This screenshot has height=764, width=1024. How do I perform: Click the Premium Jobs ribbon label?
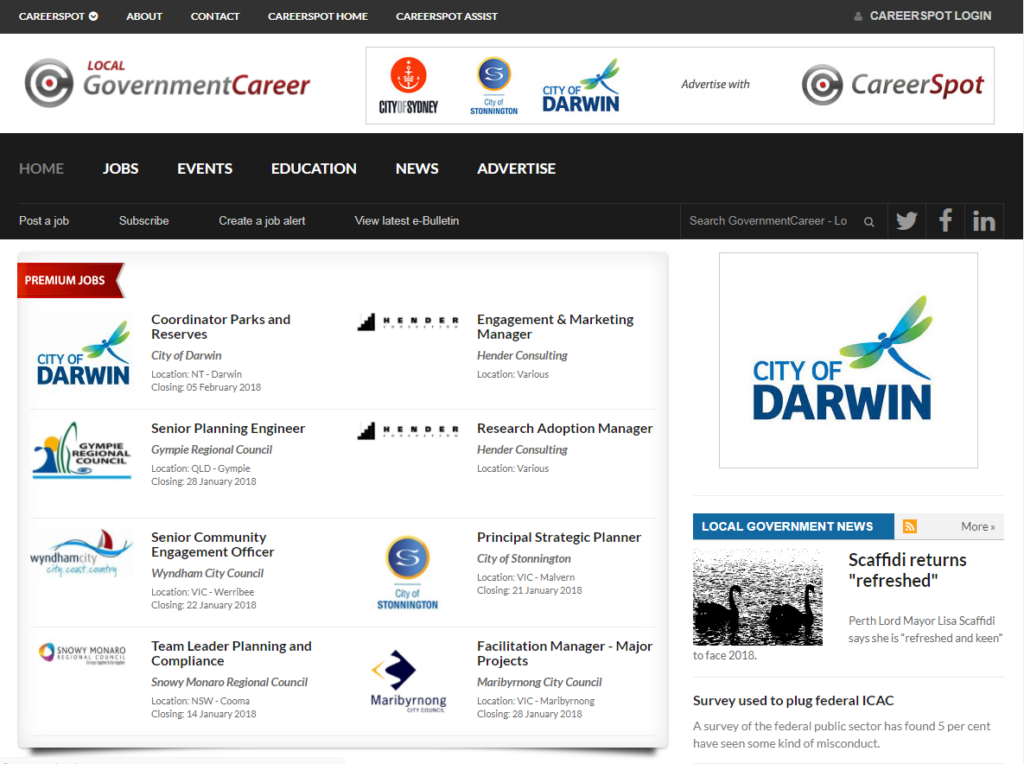pyautogui.click(x=69, y=280)
